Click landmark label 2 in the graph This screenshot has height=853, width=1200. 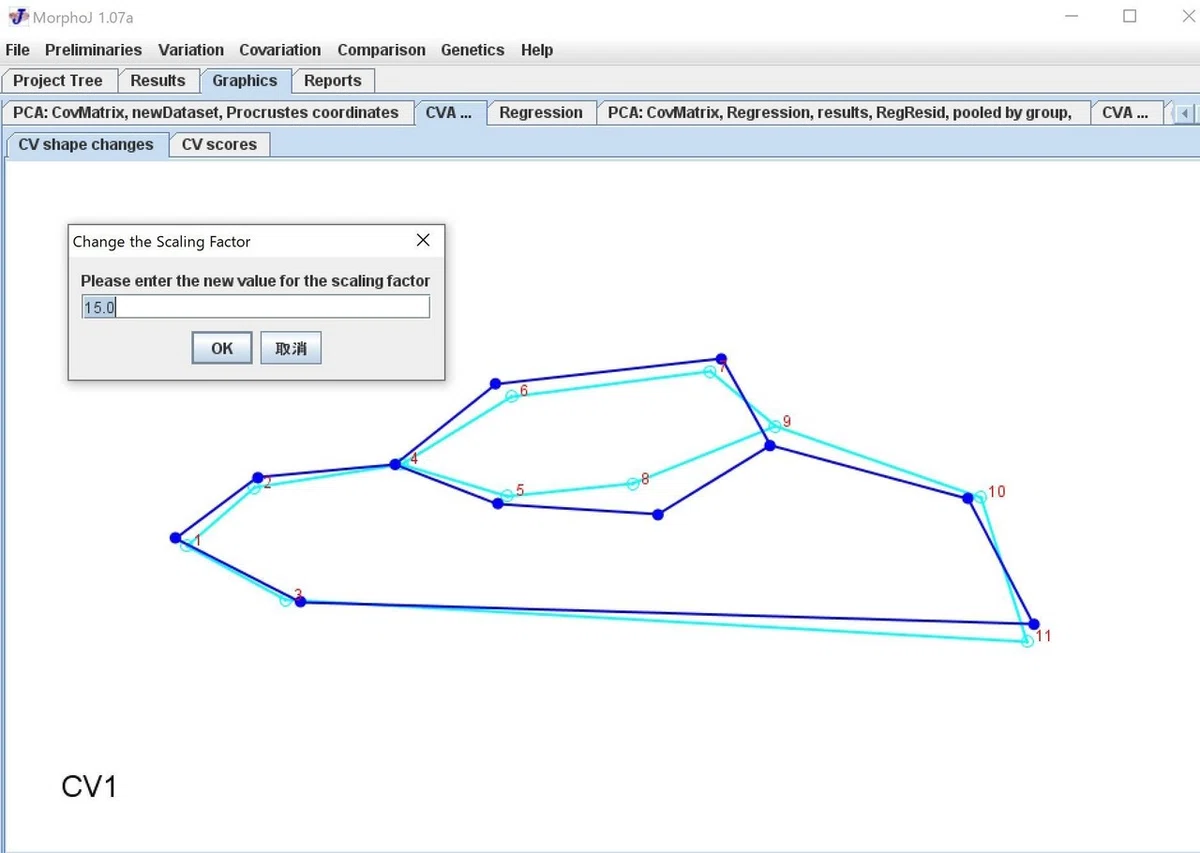tap(267, 483)
